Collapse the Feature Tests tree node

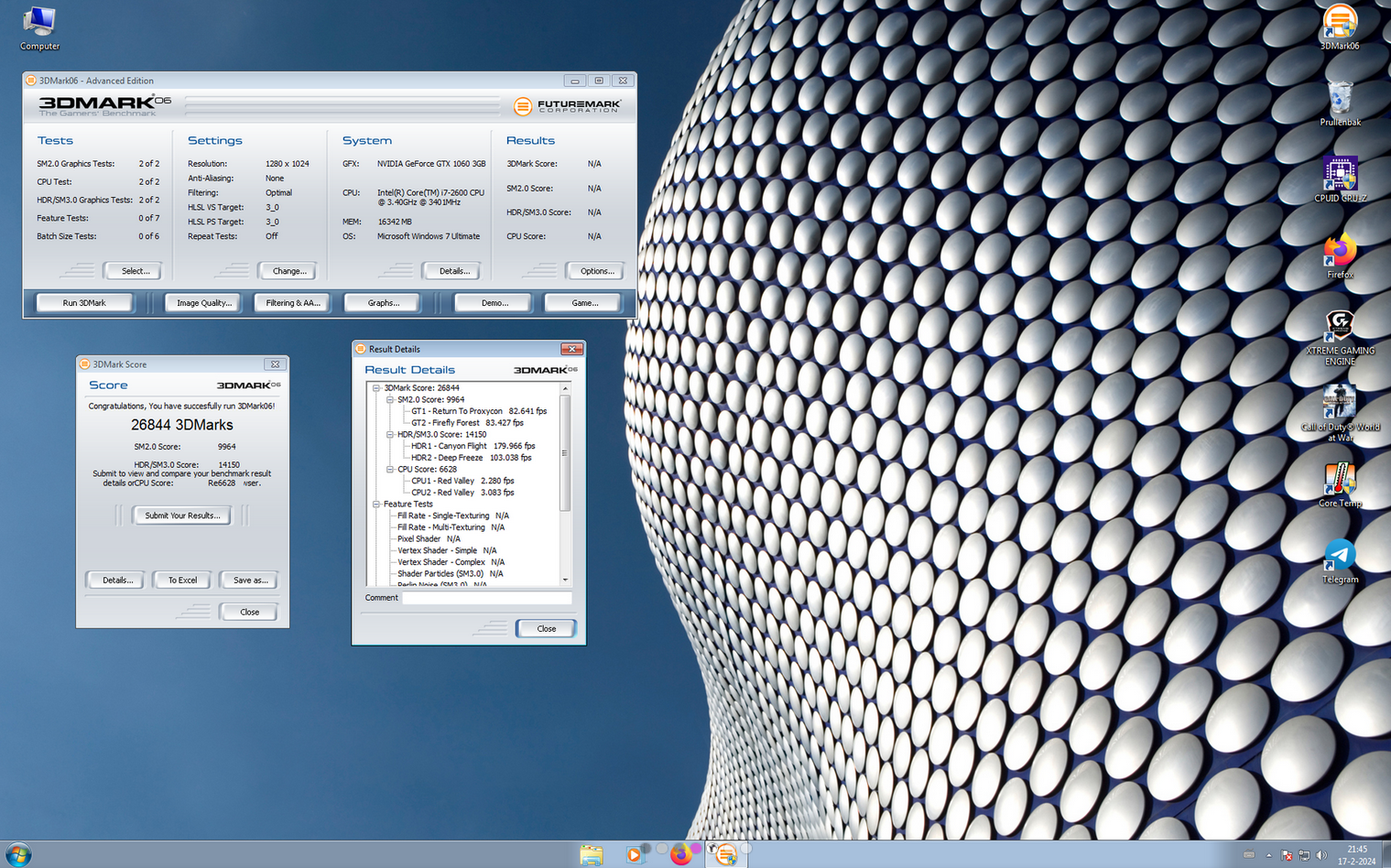tap(376, 505)
